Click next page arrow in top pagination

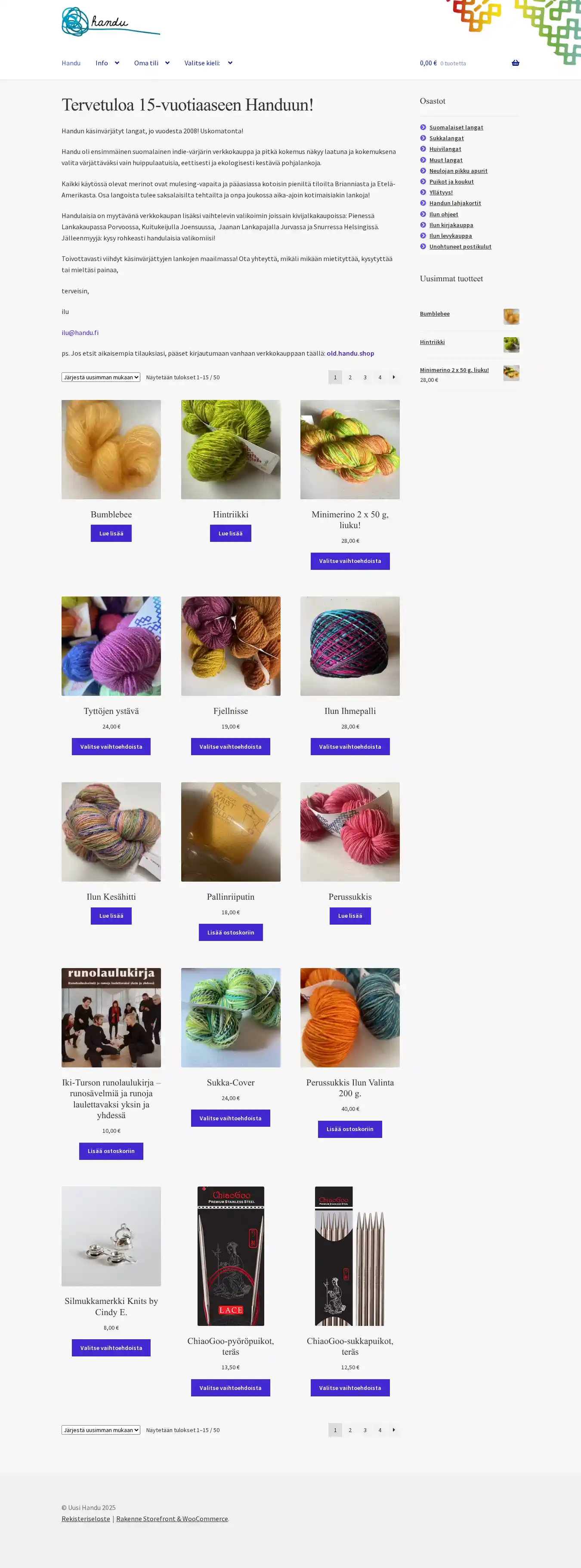coord(394,378)
